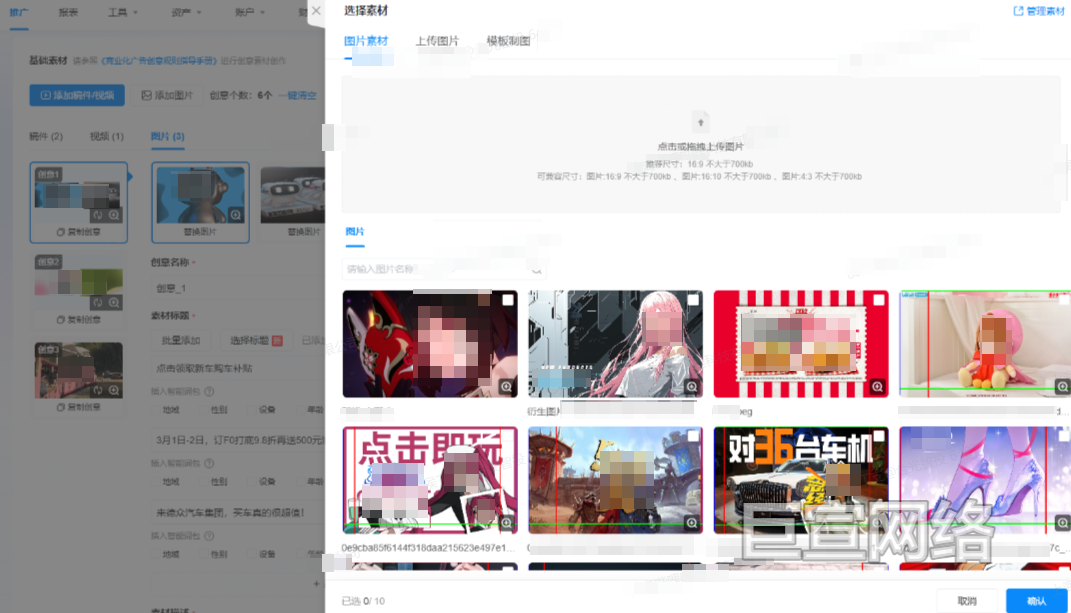Click replace icon on 创意2 card
The width and height of the screenshot is (1071, 613).
click(x=98, y=302)
